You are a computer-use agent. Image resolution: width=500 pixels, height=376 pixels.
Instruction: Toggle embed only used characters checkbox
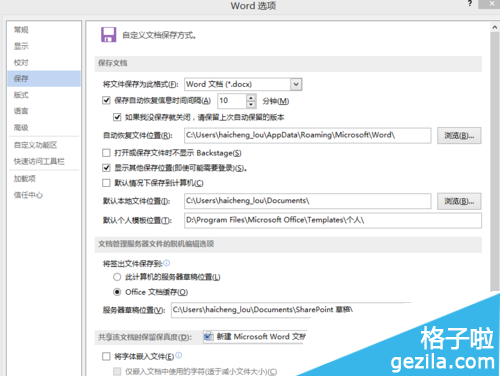coord(117,371)
